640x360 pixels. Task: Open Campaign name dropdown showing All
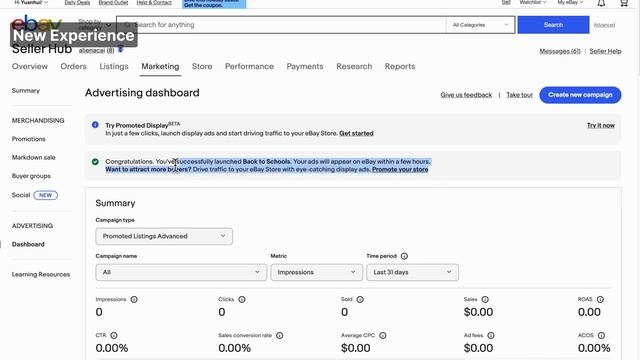coord(181,272)
